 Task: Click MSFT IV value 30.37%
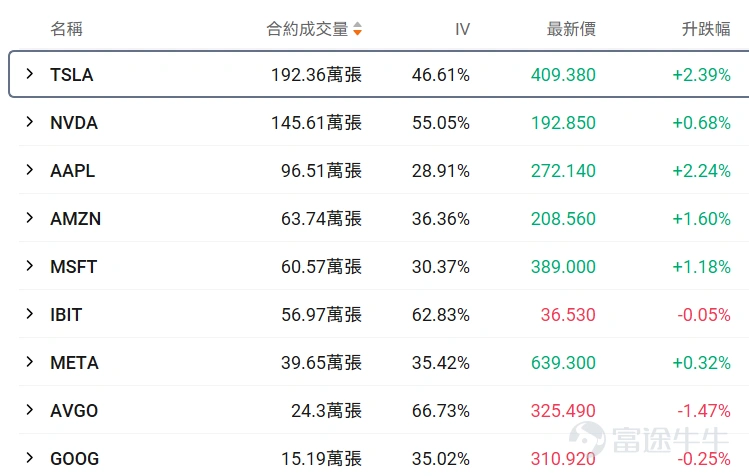pyautogui.click(x=441, y=267)
